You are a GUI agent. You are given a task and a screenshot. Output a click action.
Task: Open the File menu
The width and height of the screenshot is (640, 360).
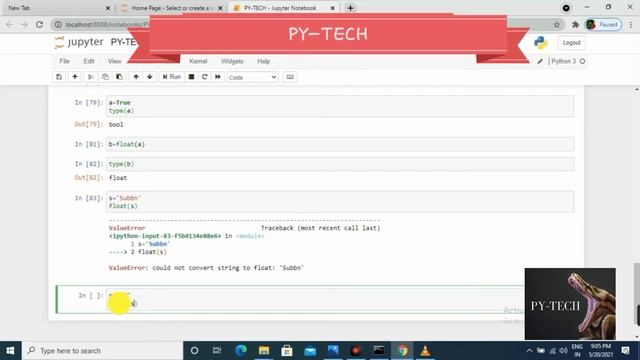pos(64,61)
